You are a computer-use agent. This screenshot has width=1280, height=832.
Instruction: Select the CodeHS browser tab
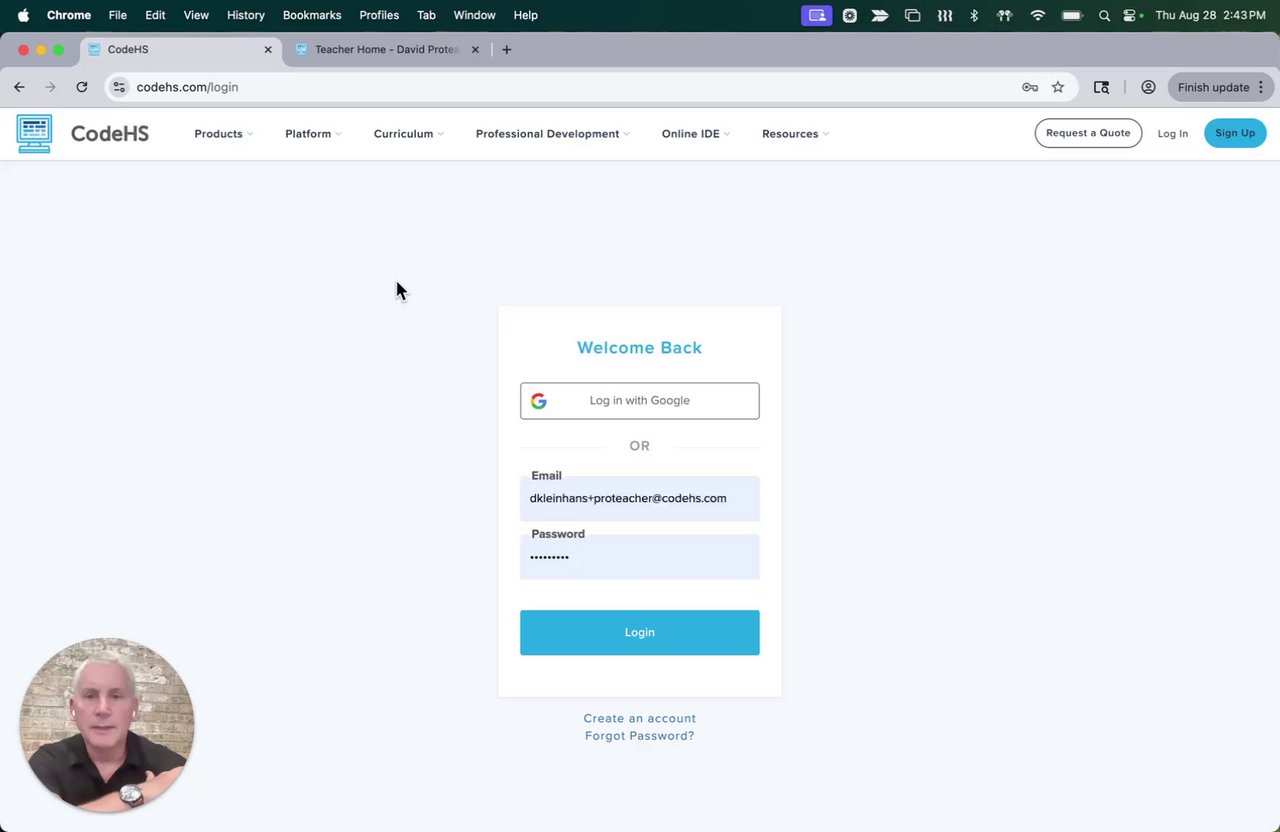(180, 49)
